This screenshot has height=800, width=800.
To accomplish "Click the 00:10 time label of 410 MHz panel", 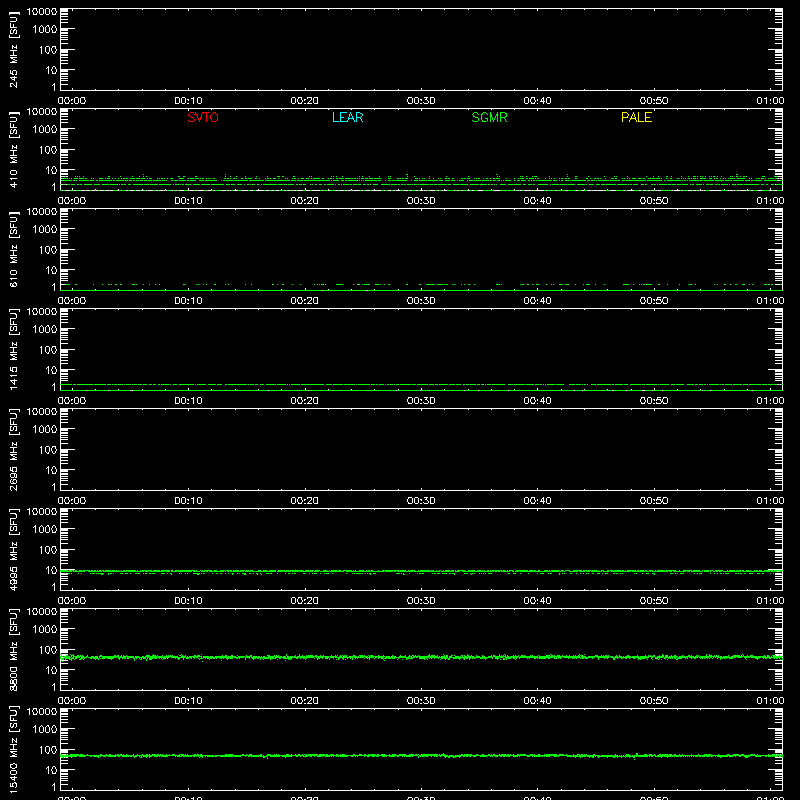I will tap(188, 201).
